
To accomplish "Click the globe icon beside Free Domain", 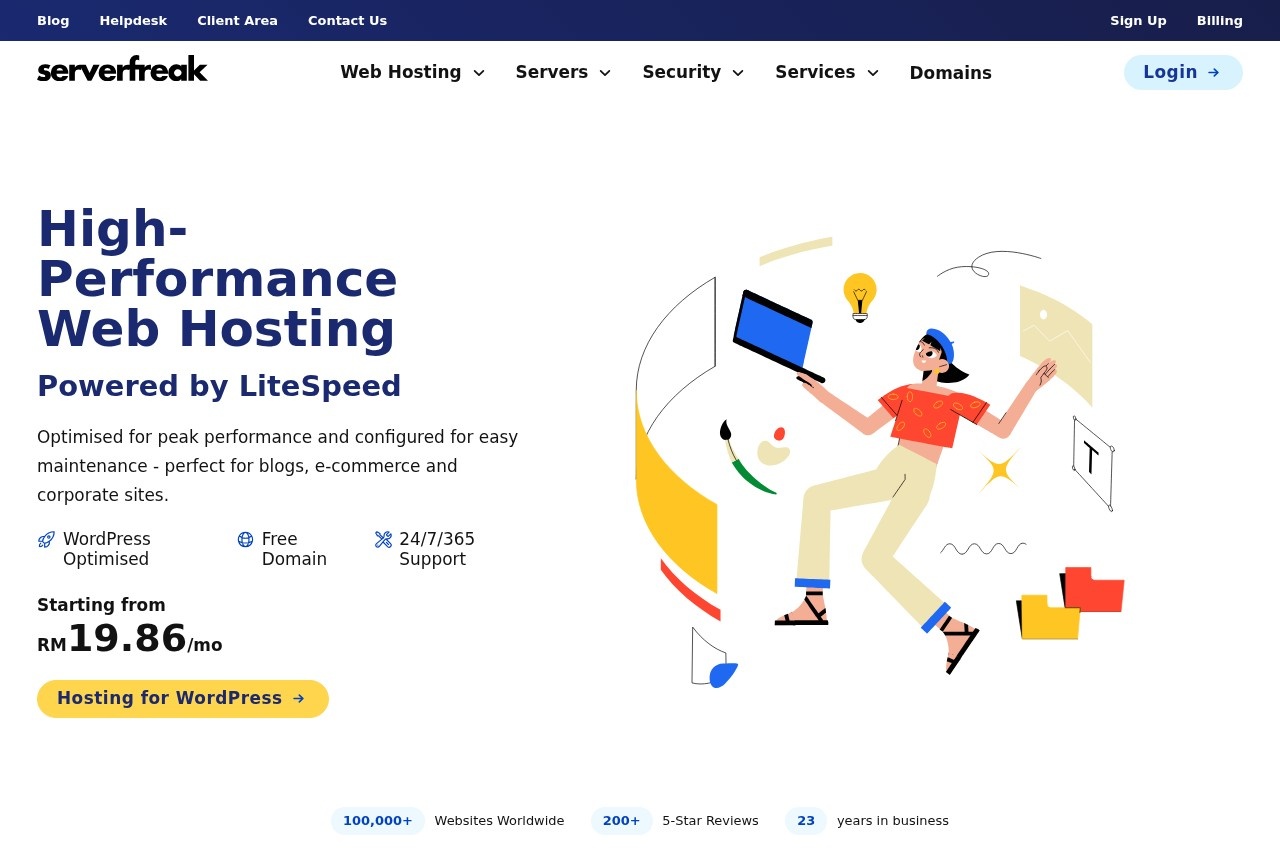I will coord(245,539).
